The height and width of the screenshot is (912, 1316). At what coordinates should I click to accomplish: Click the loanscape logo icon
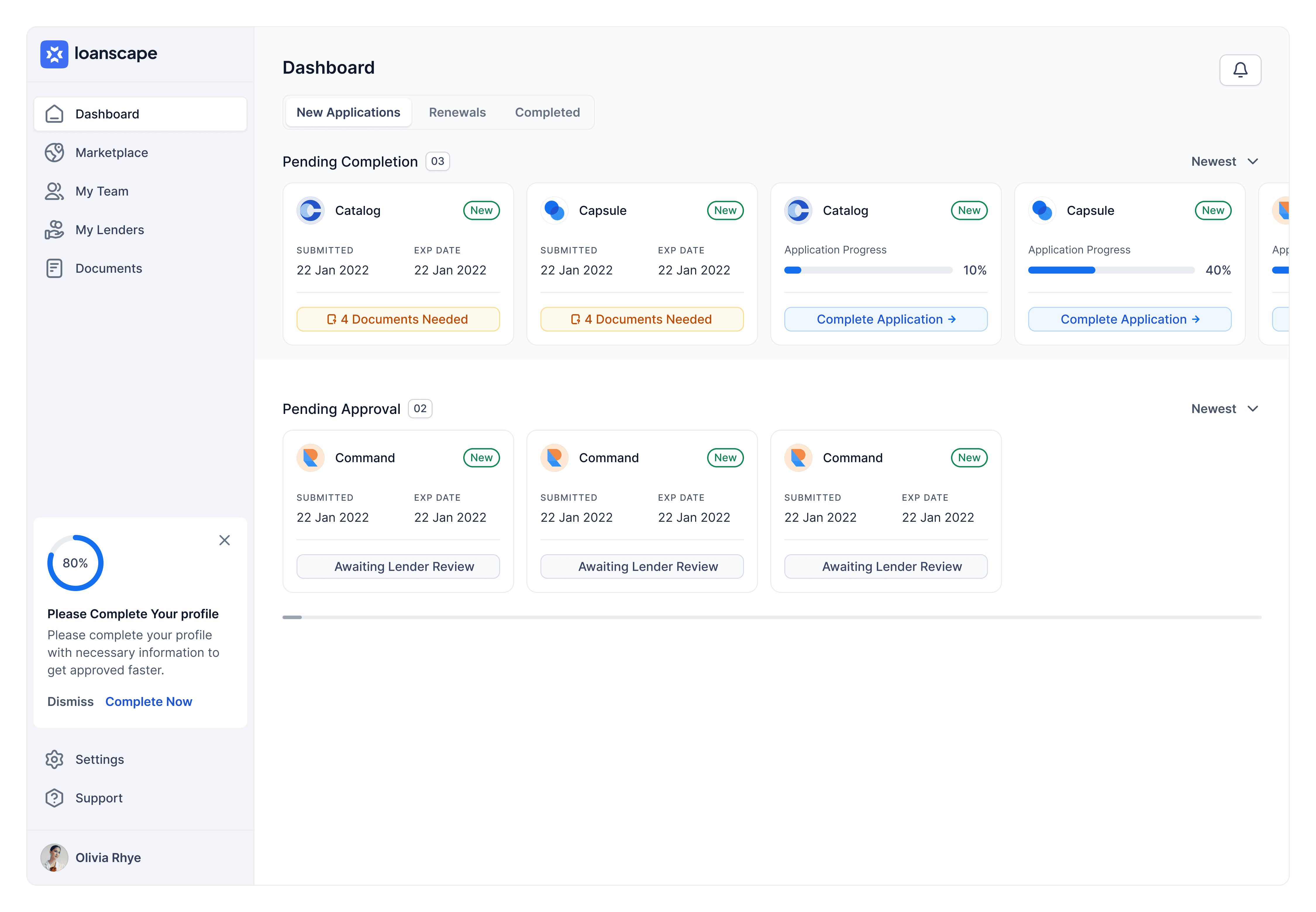click(54, 54)
